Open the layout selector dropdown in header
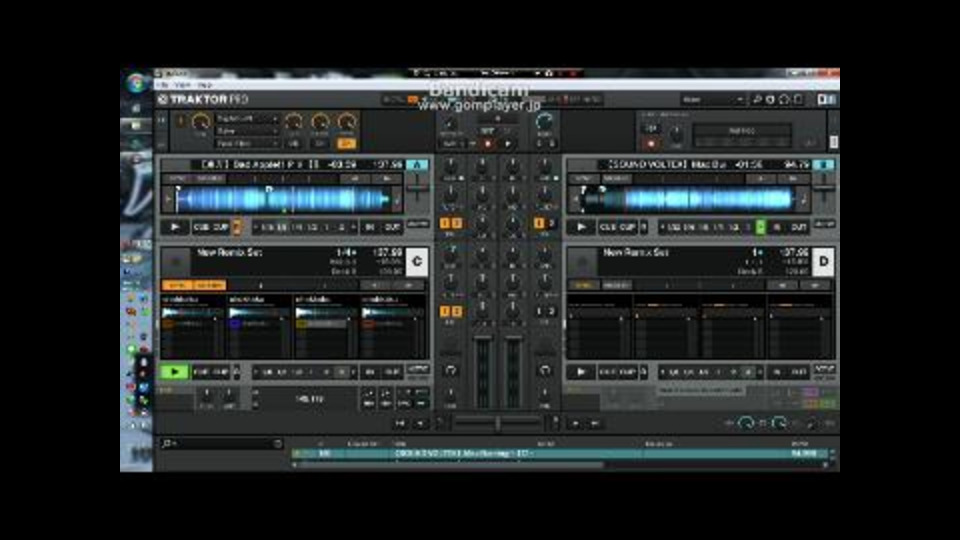 [x=713, y=99]
